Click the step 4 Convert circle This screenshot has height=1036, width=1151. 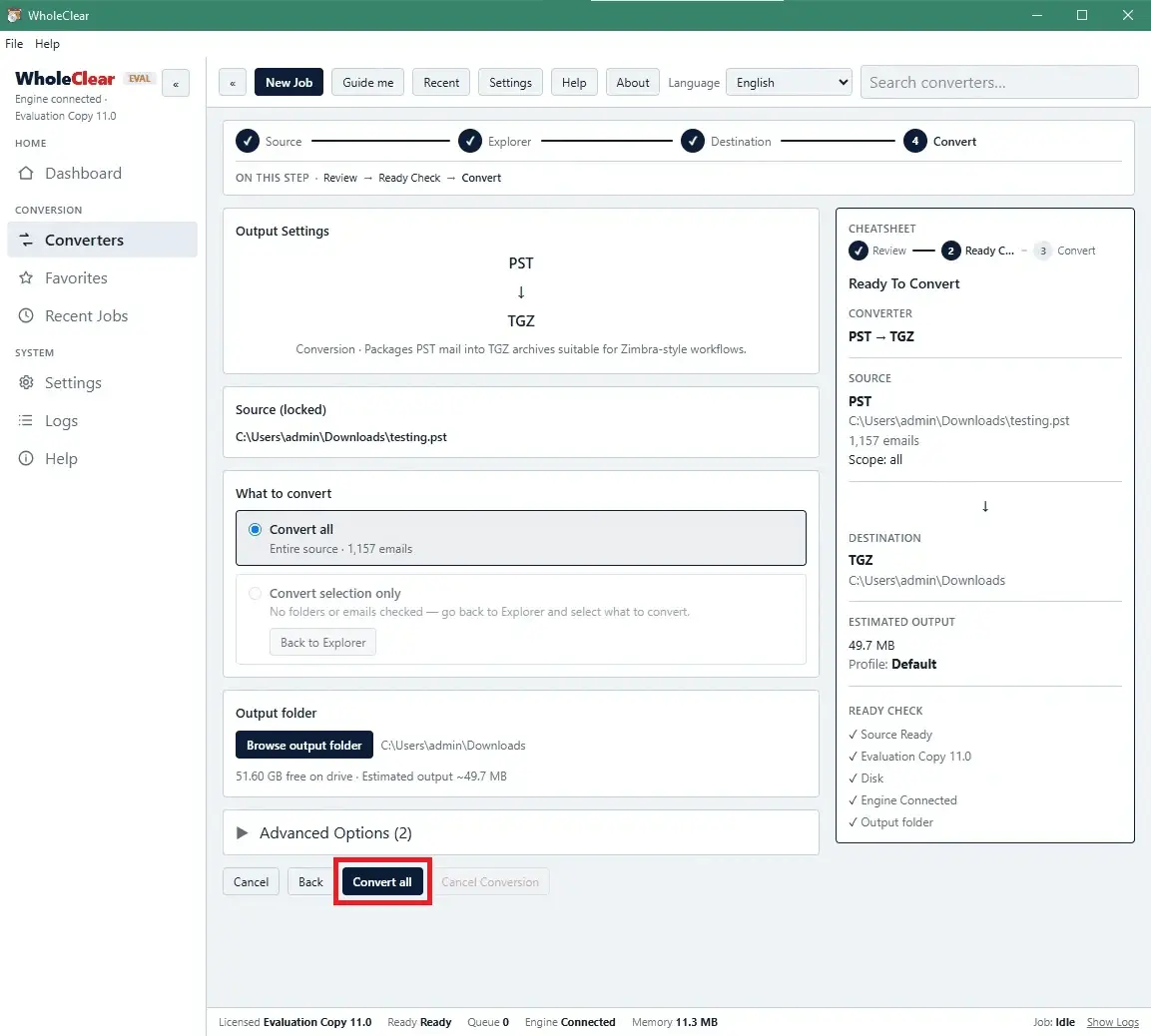(x=914, y=141)
